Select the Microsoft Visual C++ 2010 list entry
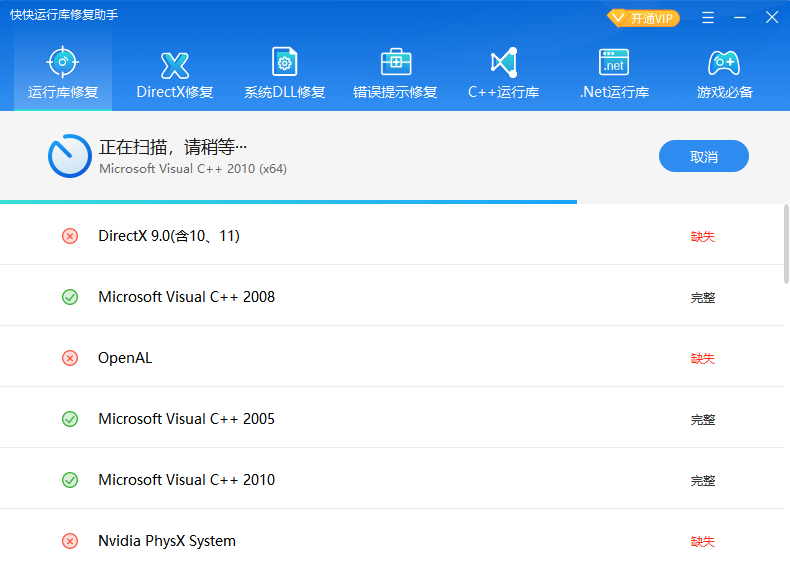790x562 pixels. (x=186, y=480)
